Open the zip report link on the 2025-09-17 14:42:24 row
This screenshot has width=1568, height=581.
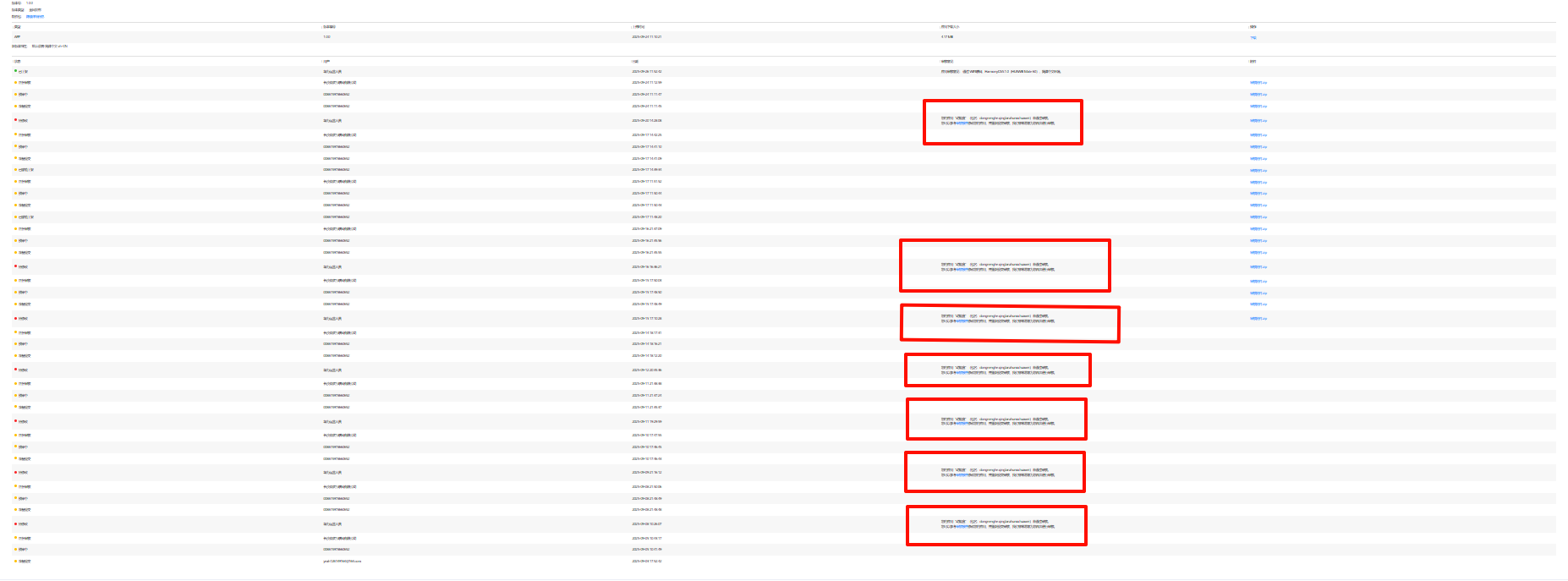tap(1258, 135)
